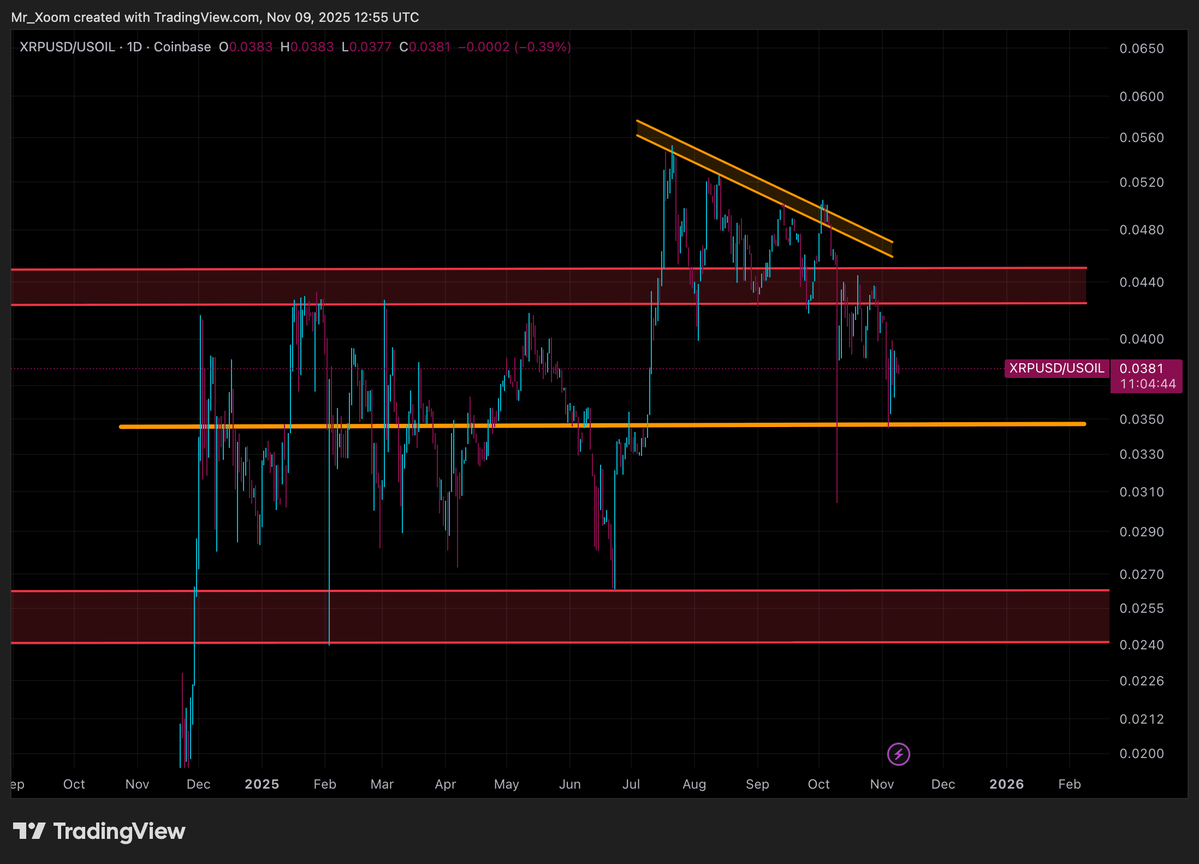Screen dimensions: 1199x864
Task: Click the purple lightning bolt event icon
Action: point(898,755)
